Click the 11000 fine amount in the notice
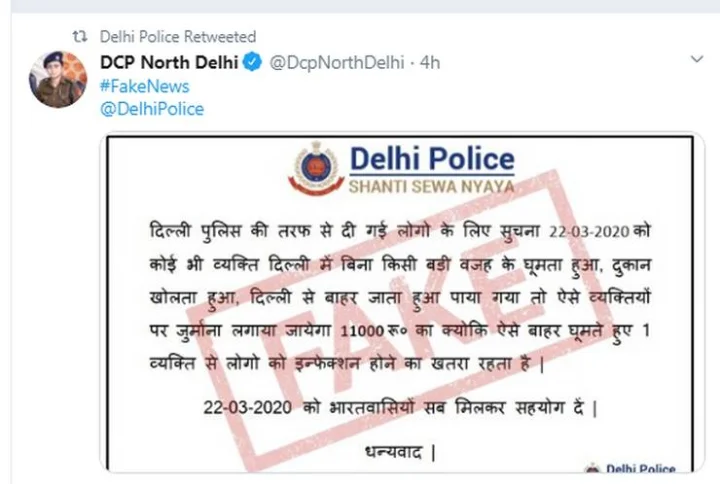This screenshot has height=484, width=720. [362, 331]
